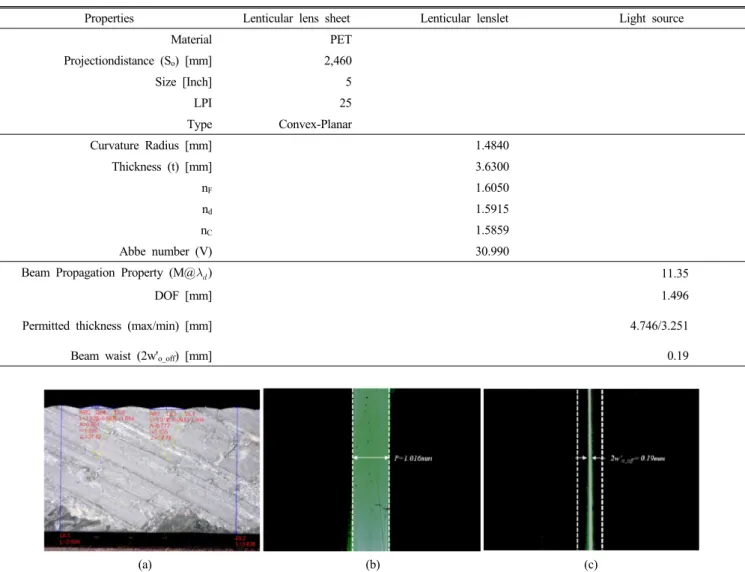Image resolution: width=745 pixels, height=572 pixels.
Task: Click the 'DOF [mm]' label
Action: [x=183, y=296]
